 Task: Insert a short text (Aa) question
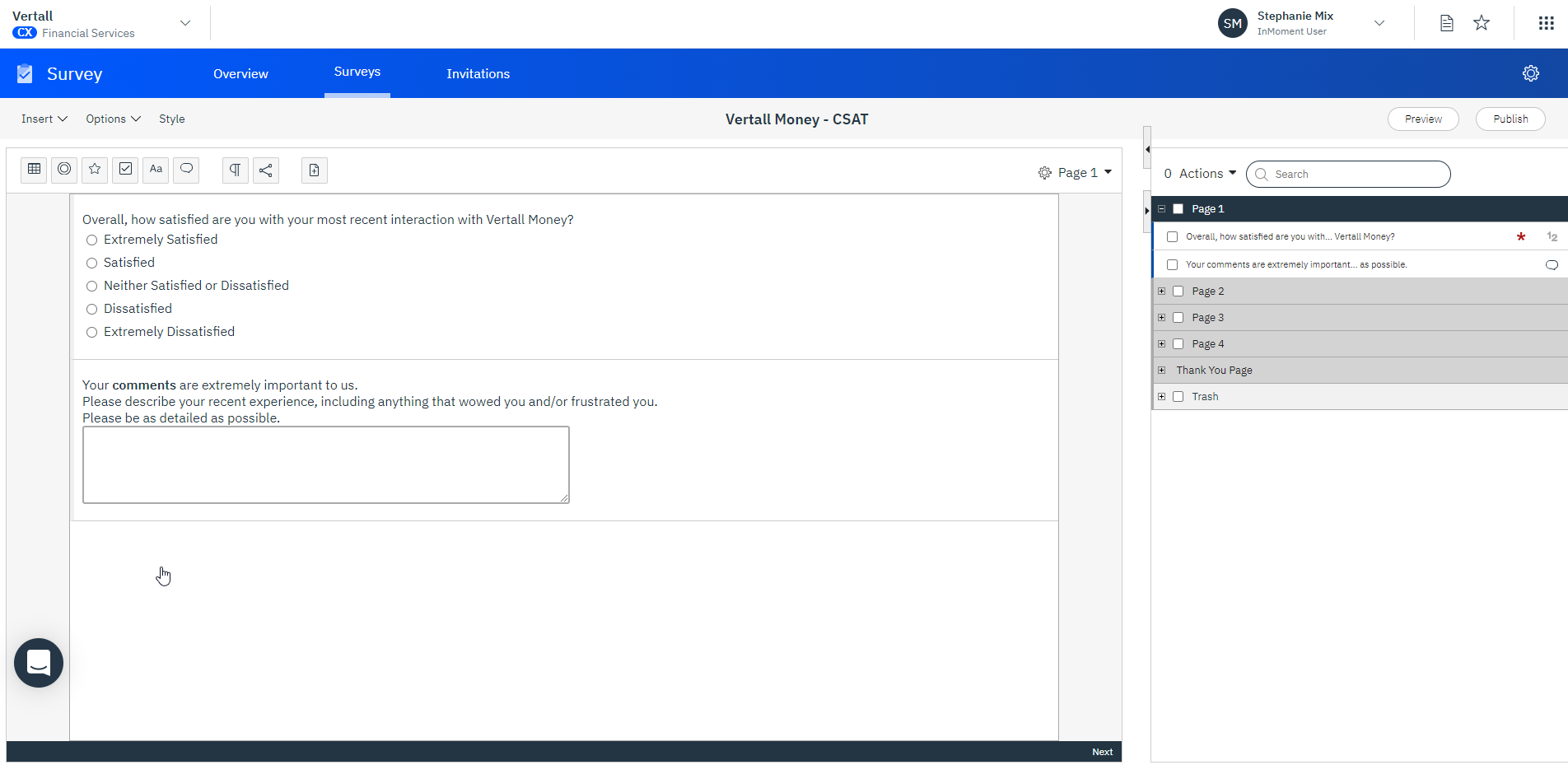(x=156, y=170)
